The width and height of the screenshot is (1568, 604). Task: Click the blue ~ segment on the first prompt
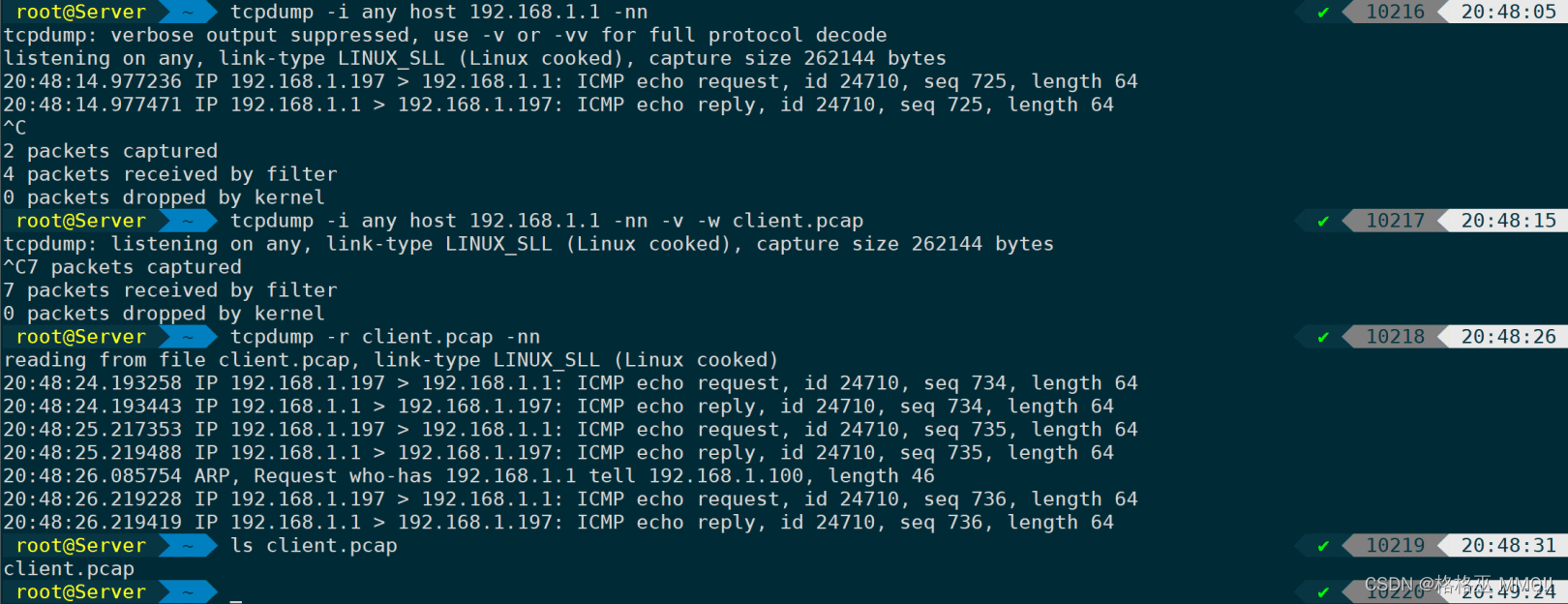[187, 13]
